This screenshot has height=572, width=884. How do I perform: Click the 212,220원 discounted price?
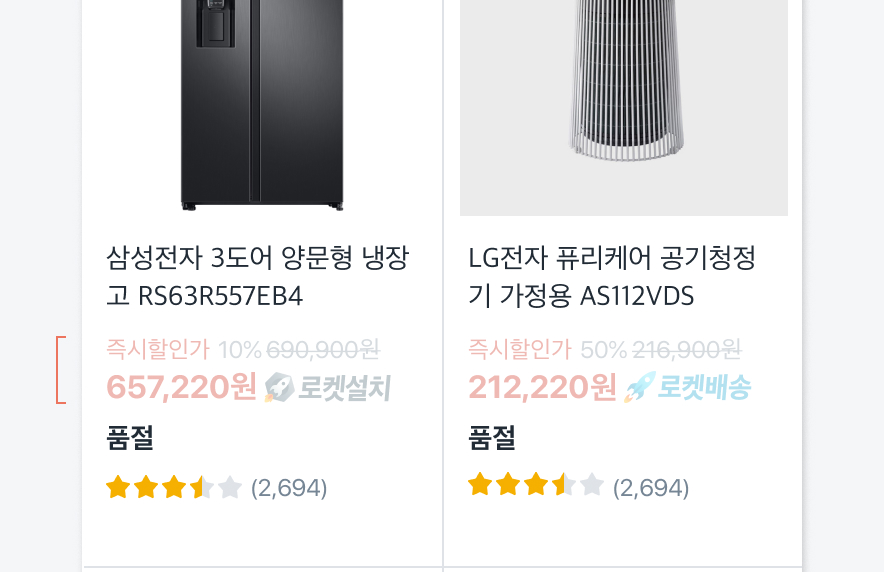pyautogui.click(x=543, y=387)
